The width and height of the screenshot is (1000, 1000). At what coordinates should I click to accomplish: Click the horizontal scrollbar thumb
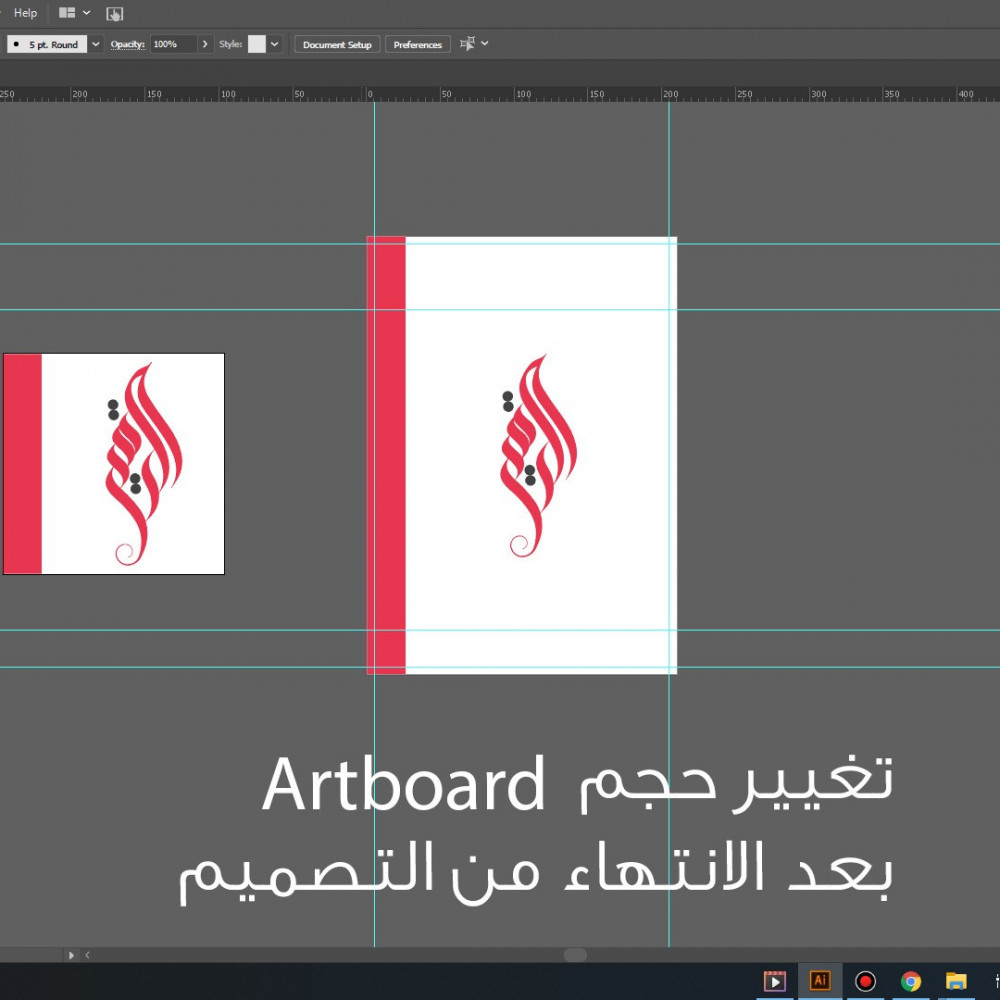[x=578, y=955]
